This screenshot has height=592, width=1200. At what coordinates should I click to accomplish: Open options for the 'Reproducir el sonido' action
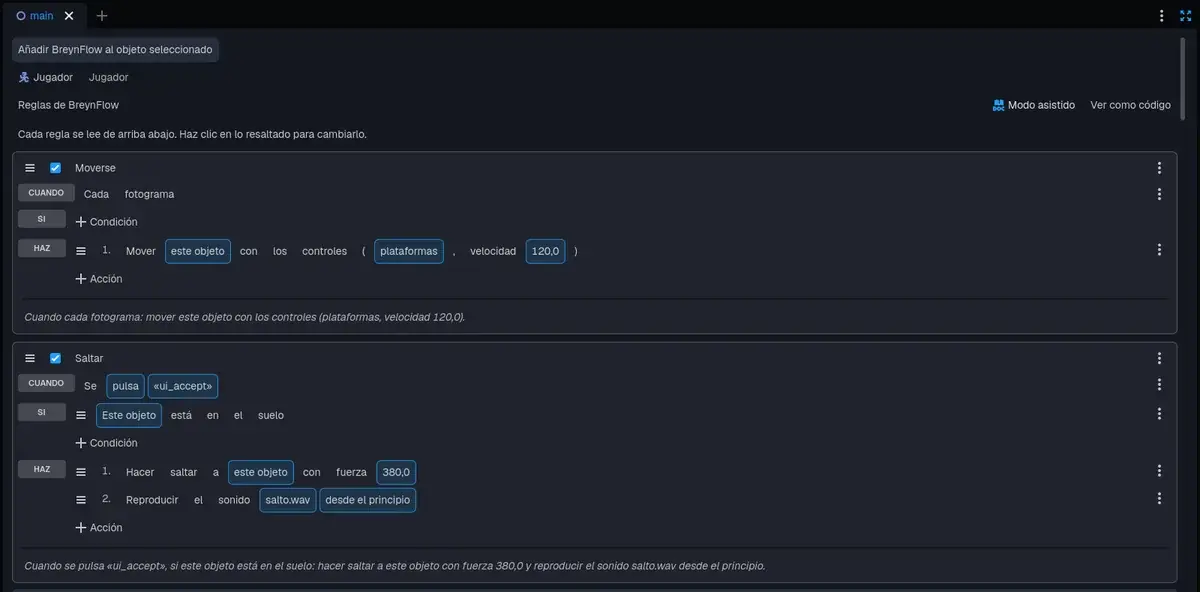(1159, 498)
